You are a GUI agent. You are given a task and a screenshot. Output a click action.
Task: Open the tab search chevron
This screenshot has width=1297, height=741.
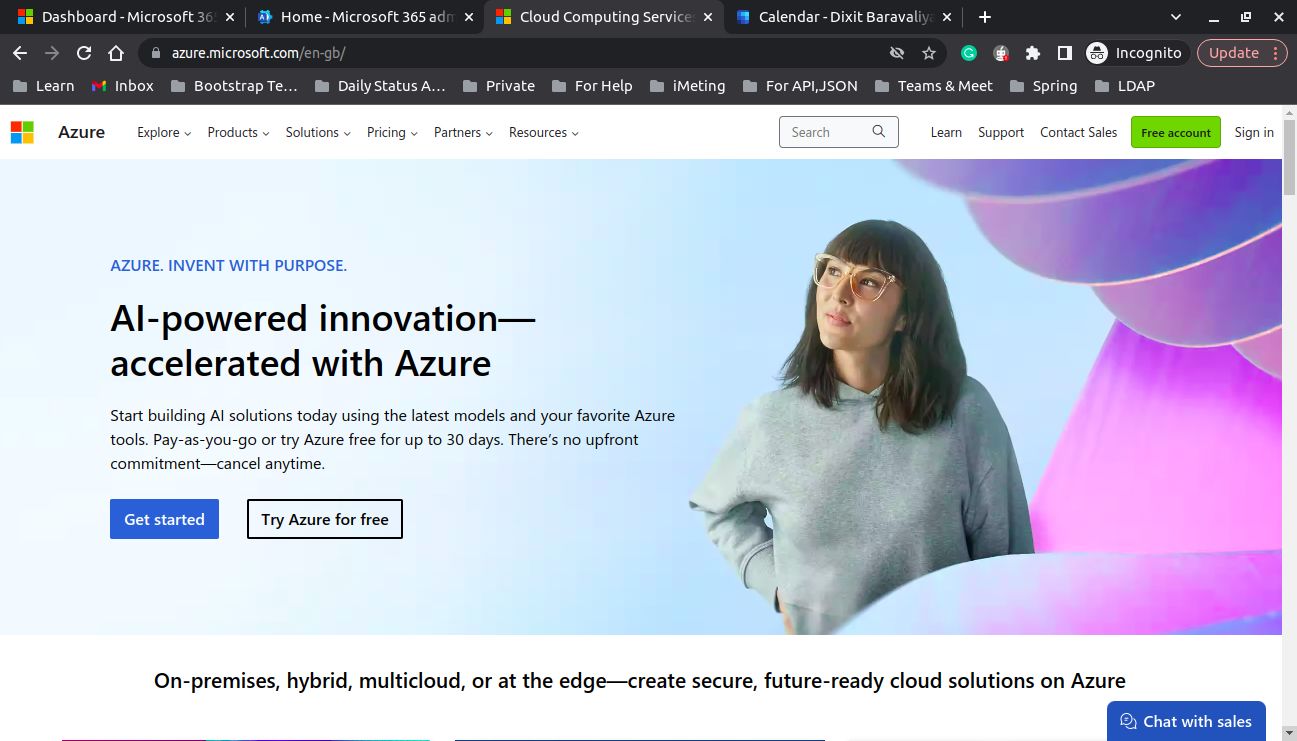click(x=1176, y=17)
